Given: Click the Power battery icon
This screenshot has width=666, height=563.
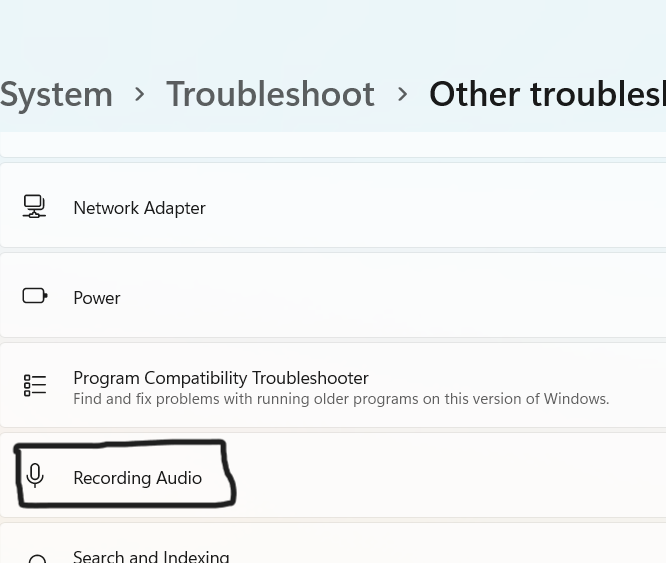Looking at the screenshot, I should [35, 296].
